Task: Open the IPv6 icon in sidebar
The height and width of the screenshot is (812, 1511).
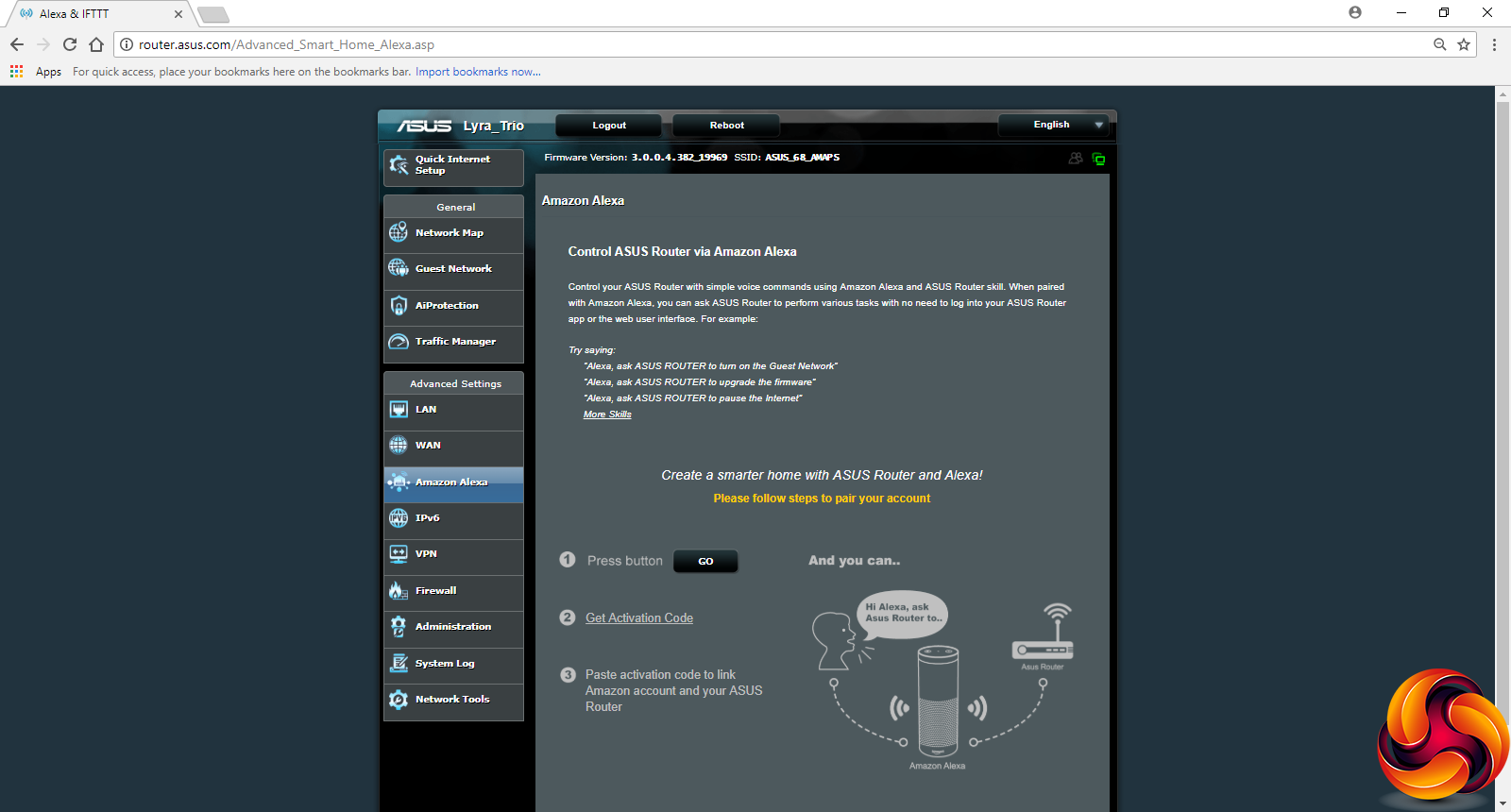Action: tap(399, 517)
